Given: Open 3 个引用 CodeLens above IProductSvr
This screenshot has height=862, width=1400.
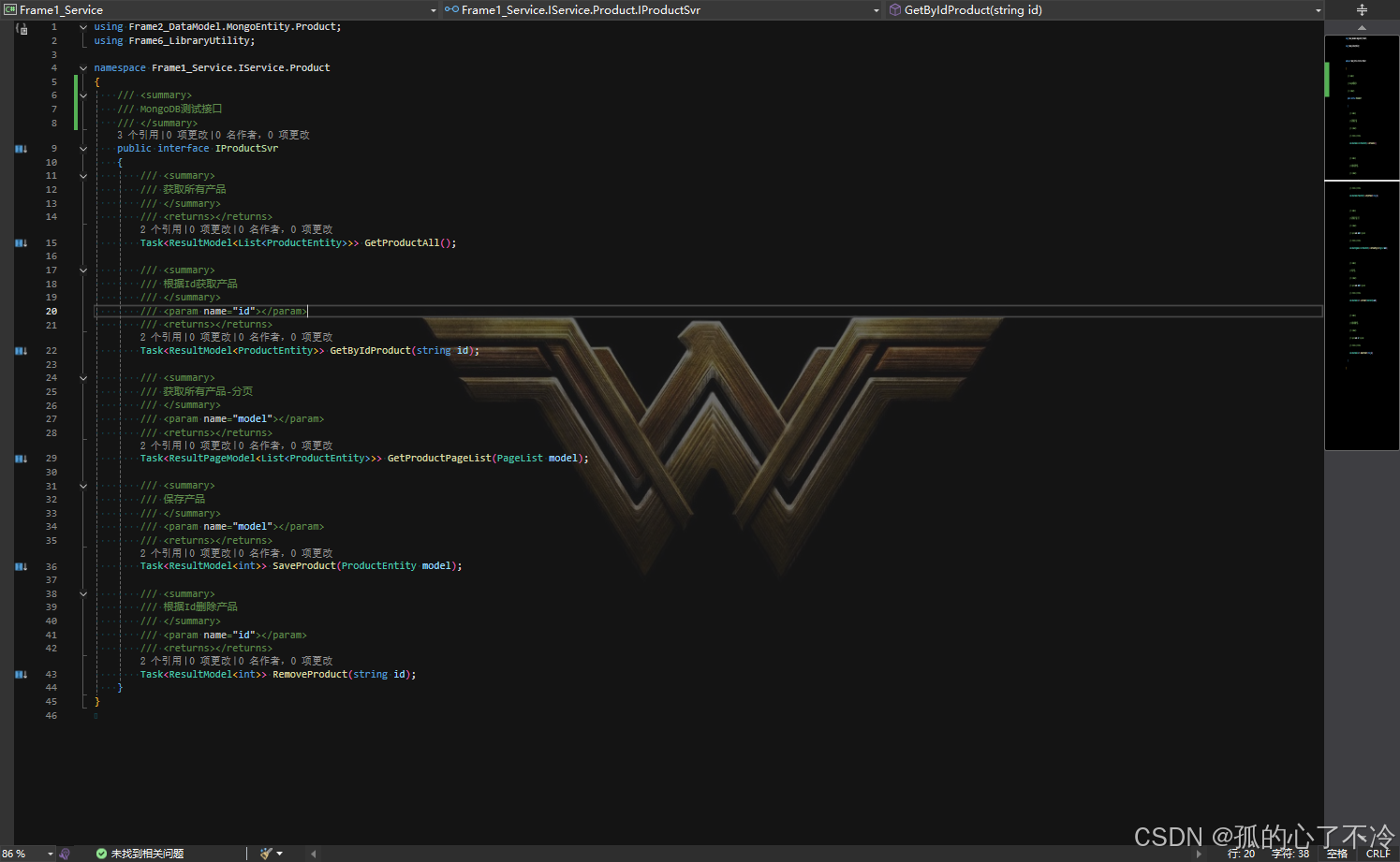Looking at the screenshot, I should 138,135.
